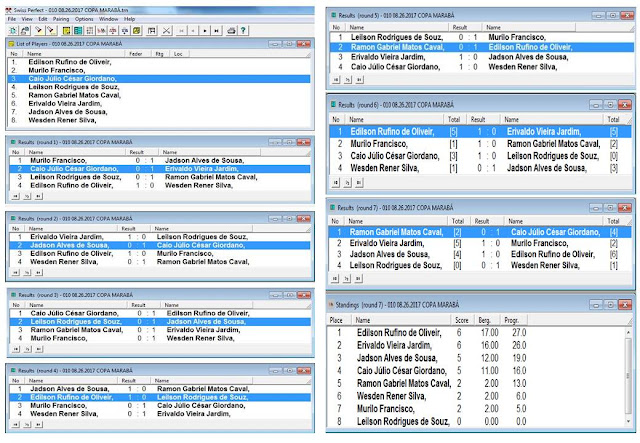Click the toolbar first-round navigation arrow
Image resolution: width=640 pixels, height=443 pixels.
(181, 30)
